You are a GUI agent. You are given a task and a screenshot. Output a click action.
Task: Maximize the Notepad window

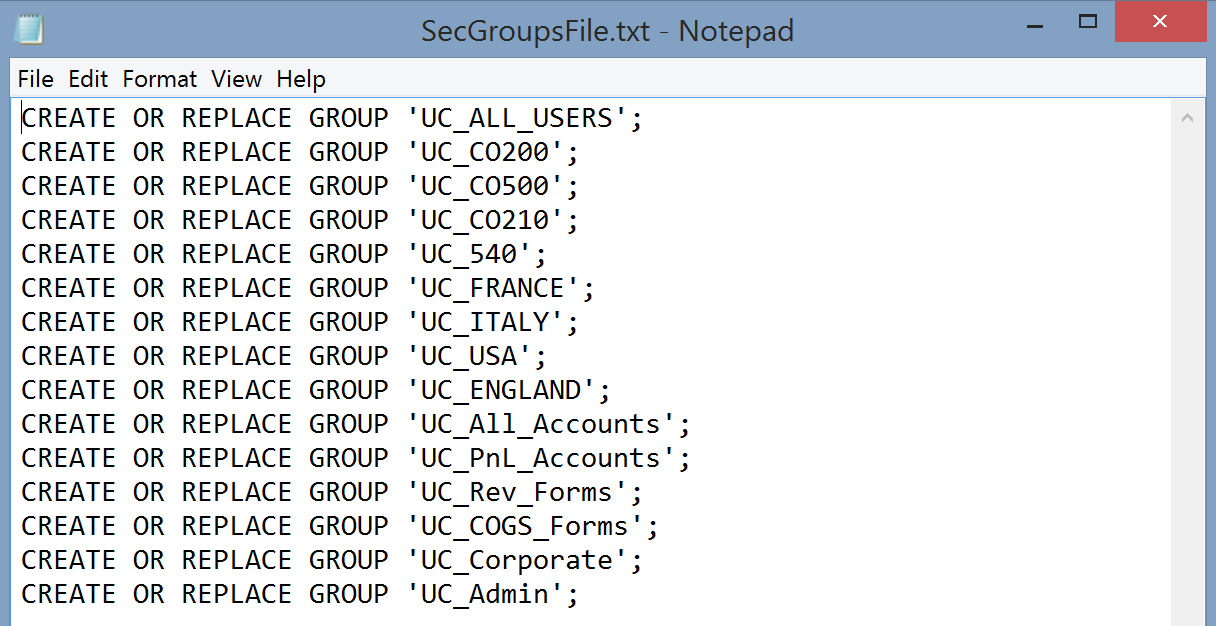click(x=1088, y=22)
